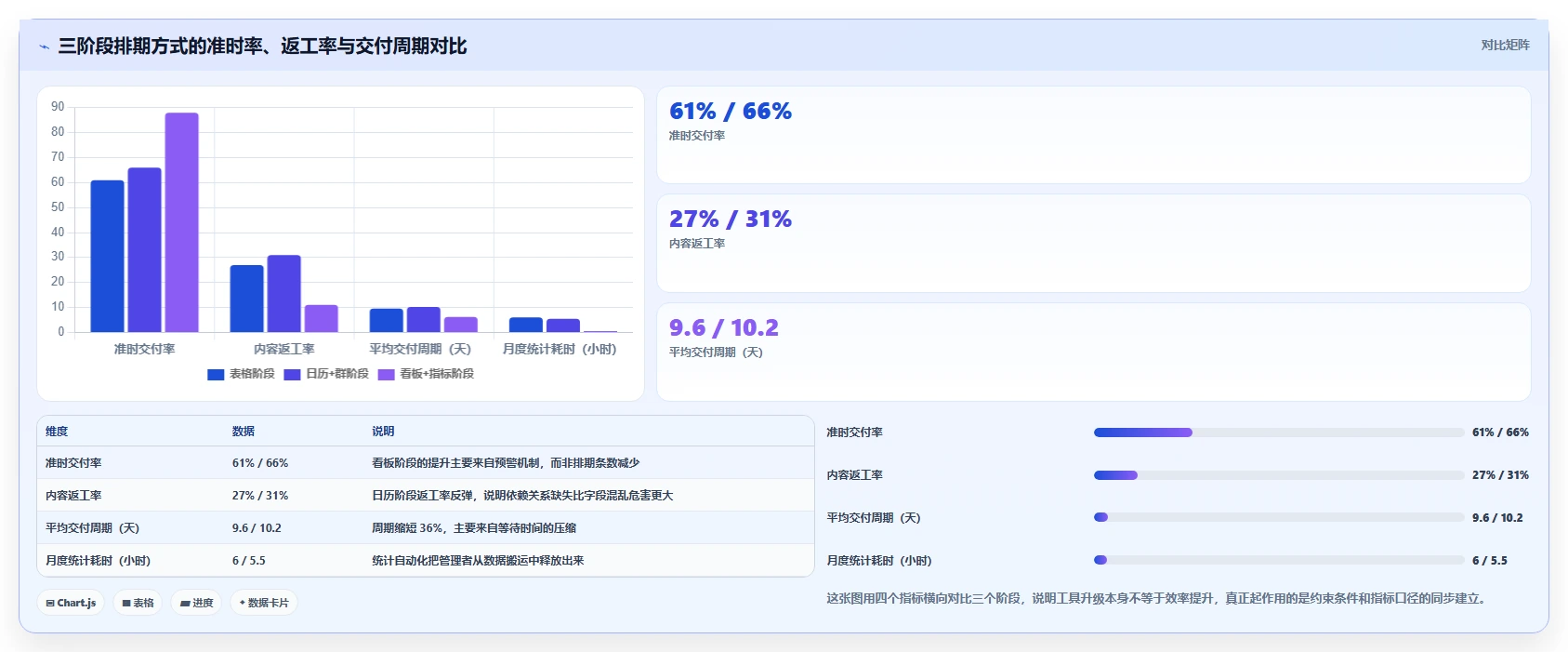Click the 表格阶段 bar for 内容返工率
Image resolution: width=1568 pixels, height=652 pixels.
[246, 299]
